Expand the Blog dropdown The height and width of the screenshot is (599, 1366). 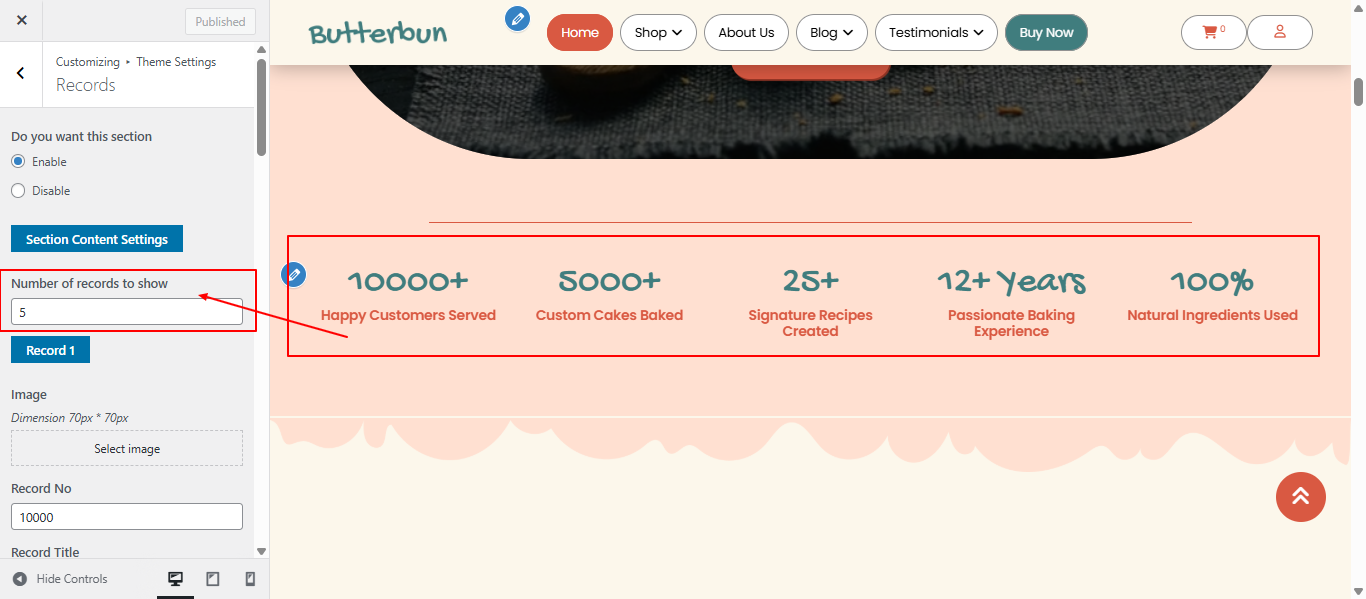click(831, 32)
